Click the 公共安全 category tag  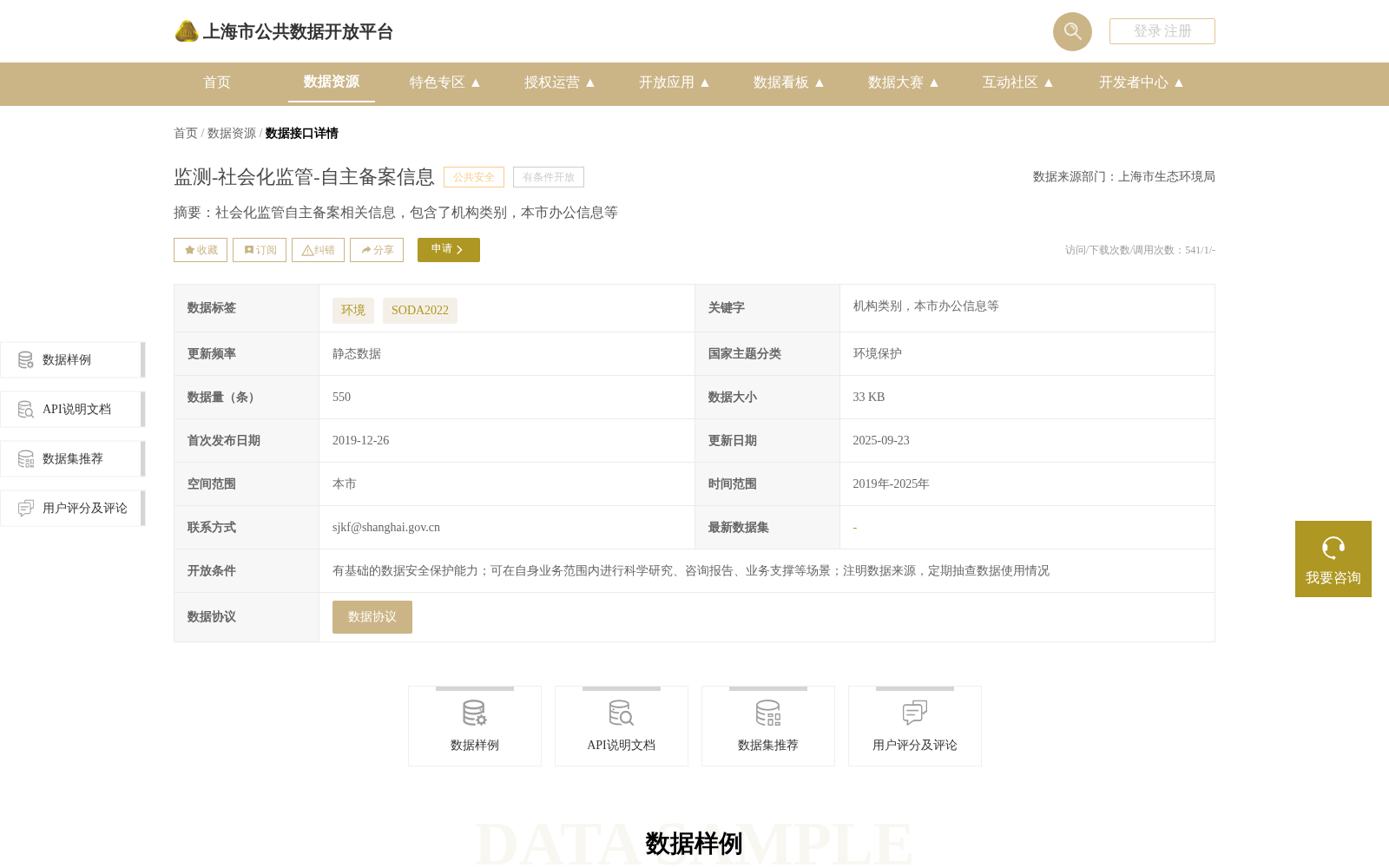(474, 177)
